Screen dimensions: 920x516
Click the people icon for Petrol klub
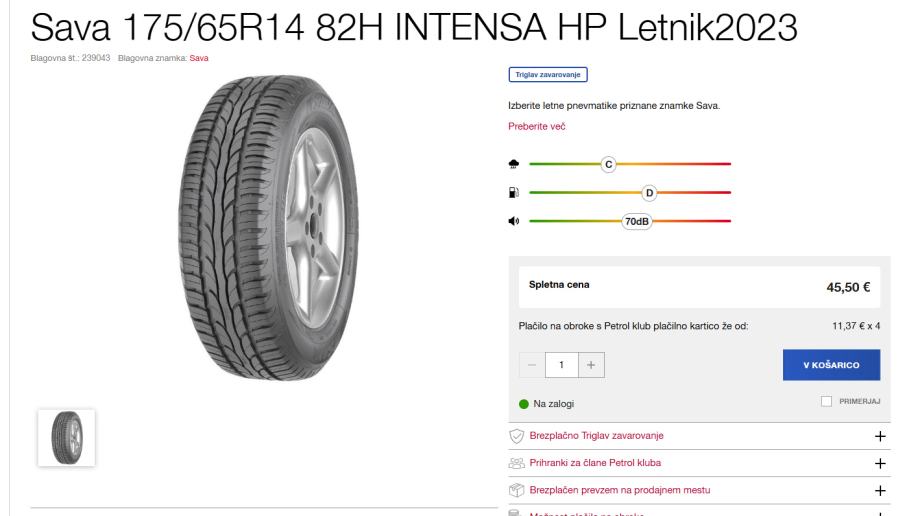(516, 463)
